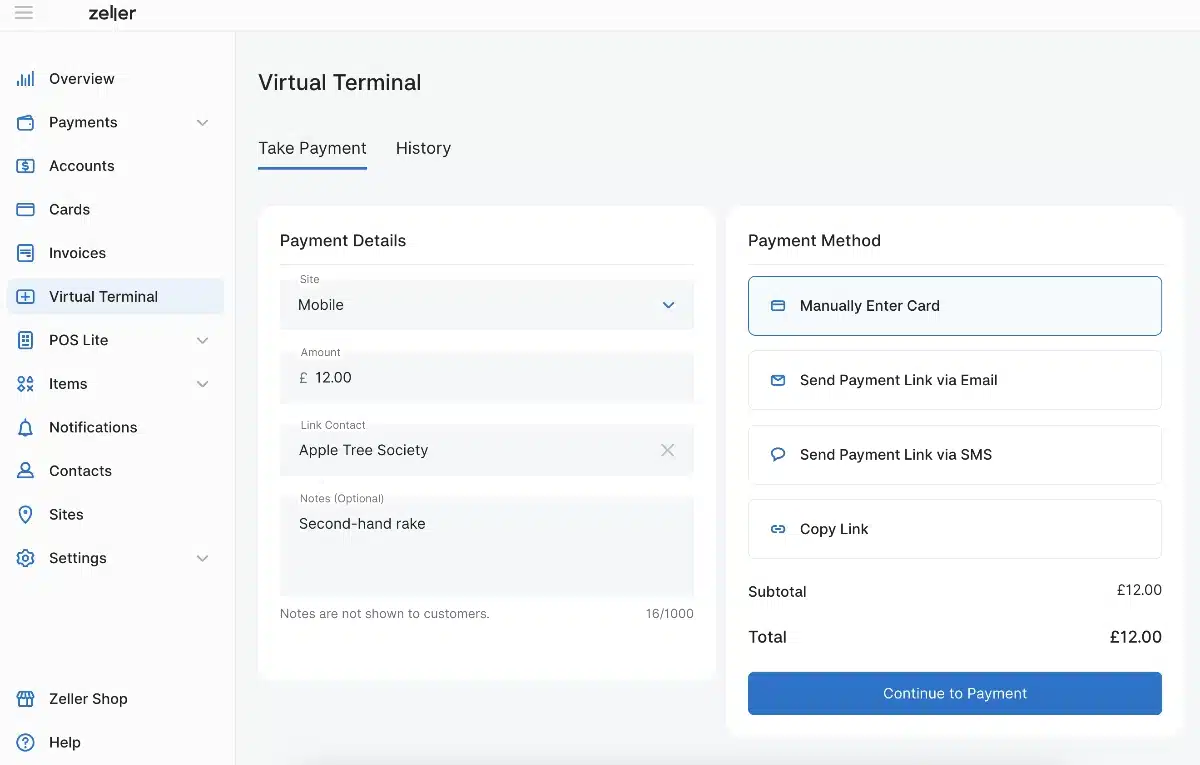The width and height of the screenshot is (1200, 765).
Task: Open the hamburger menu icon
Action: [x=24, y=13]
